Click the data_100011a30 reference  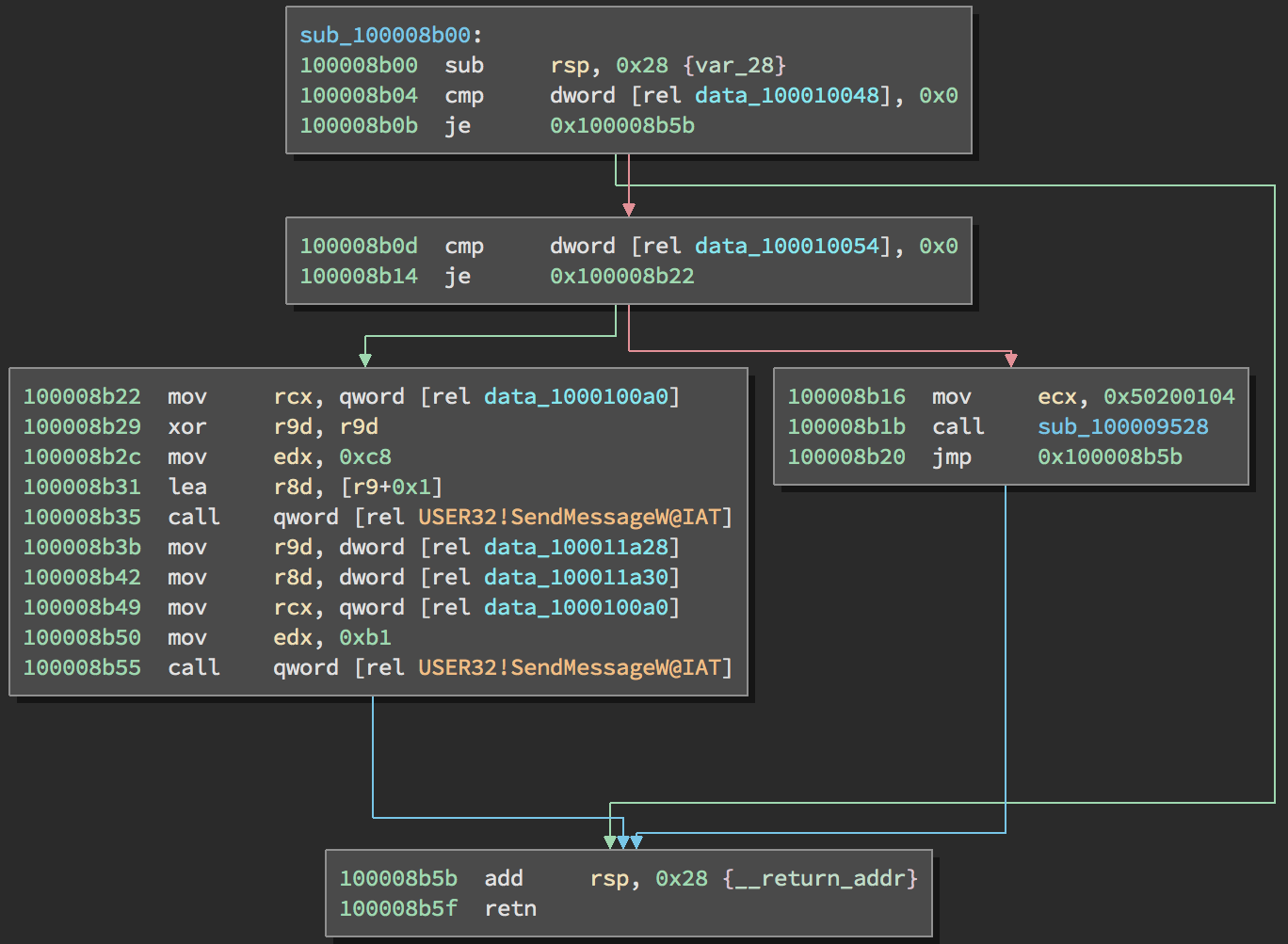pyautogui.click(x=575, y=578)
